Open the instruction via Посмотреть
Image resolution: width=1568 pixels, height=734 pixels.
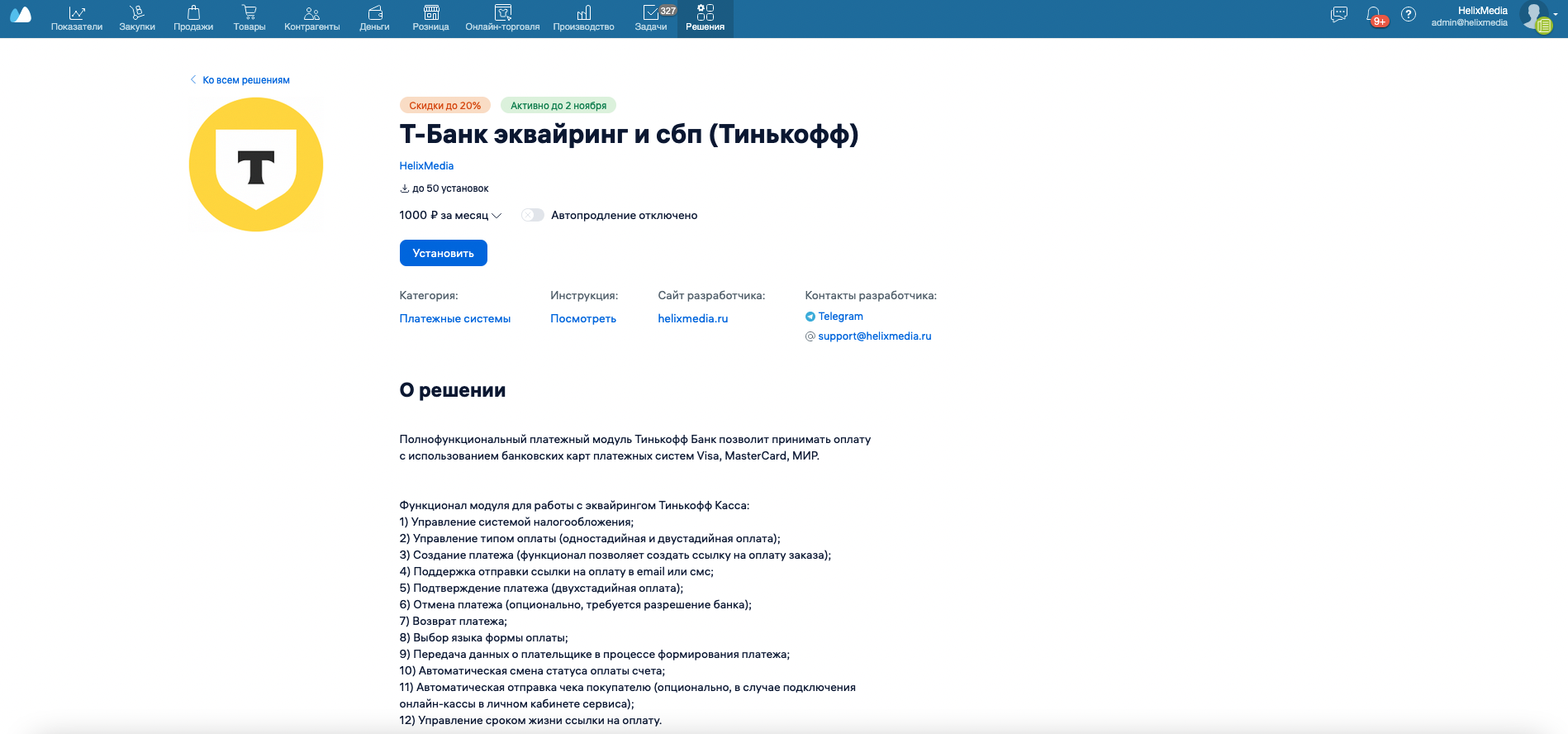point(583,319)
